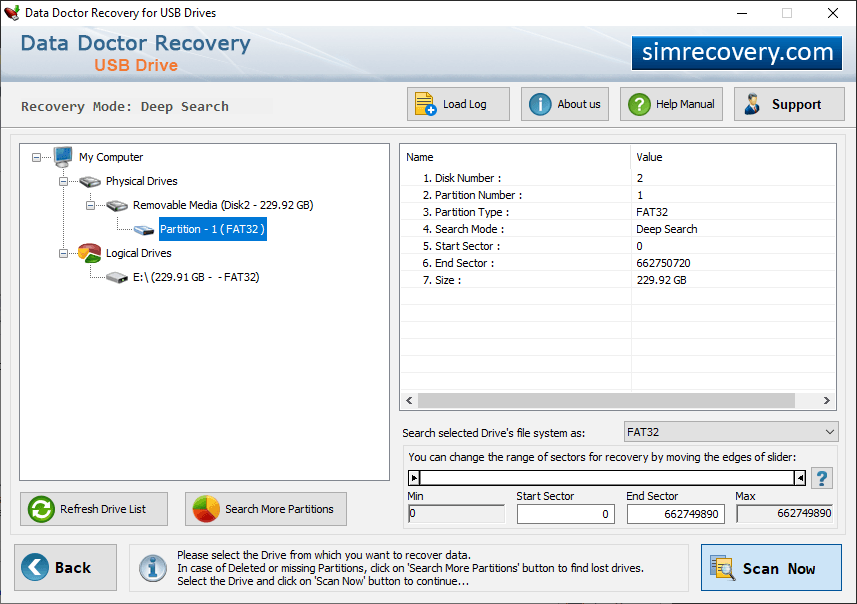Click the details list right scroll arrow
The width and height of the screenshot is (857, 604).
coord(826,401)
